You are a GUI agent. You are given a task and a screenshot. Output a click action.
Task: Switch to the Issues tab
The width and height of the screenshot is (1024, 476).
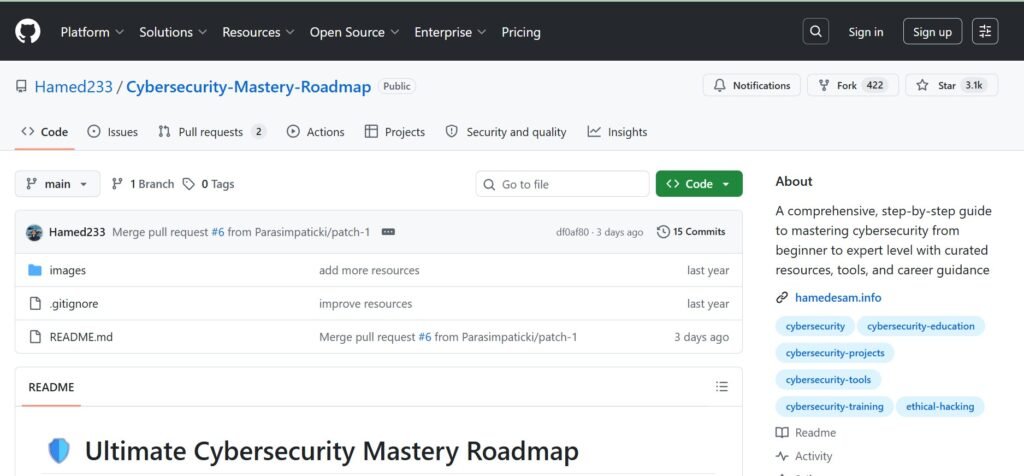pos(112,132)
